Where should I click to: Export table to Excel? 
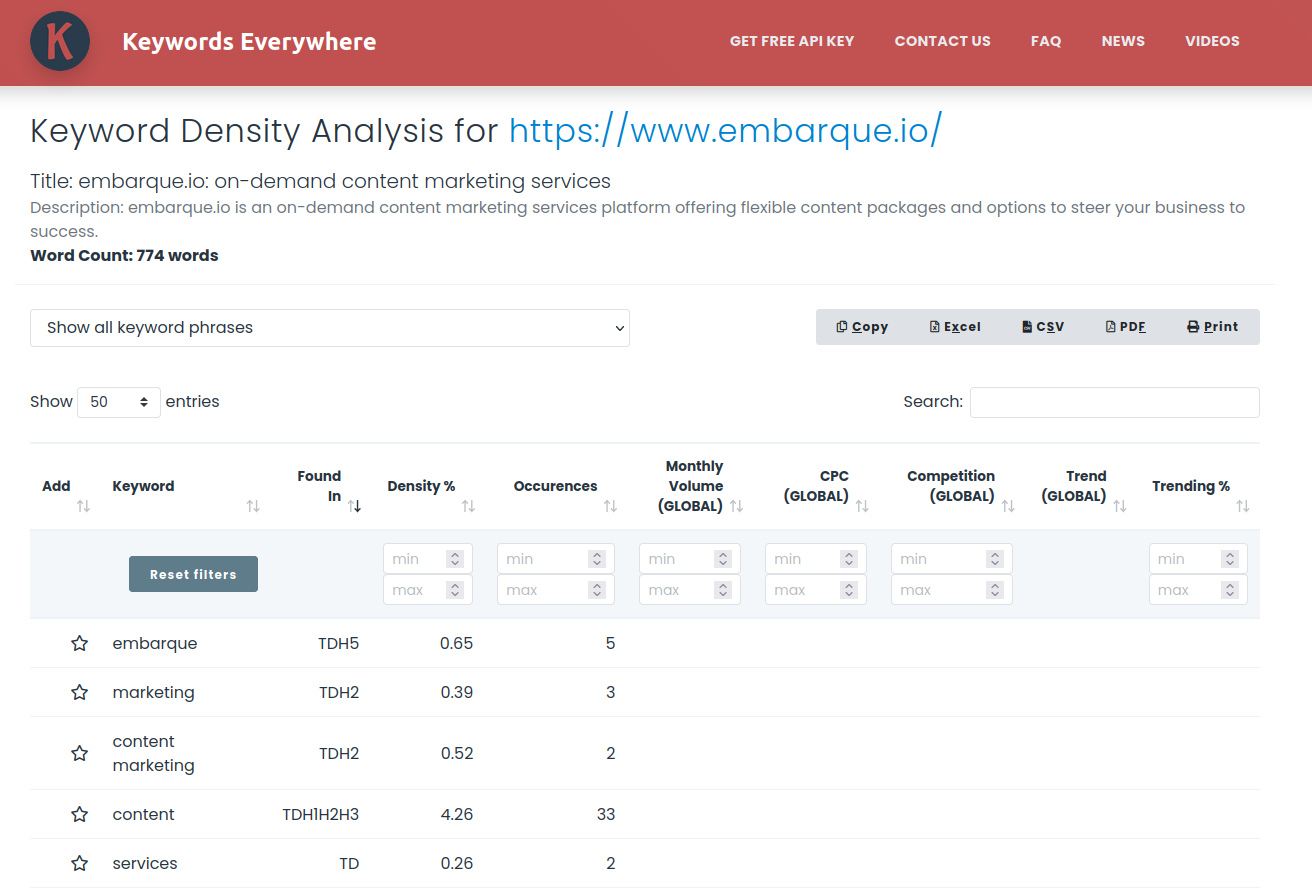955,327
